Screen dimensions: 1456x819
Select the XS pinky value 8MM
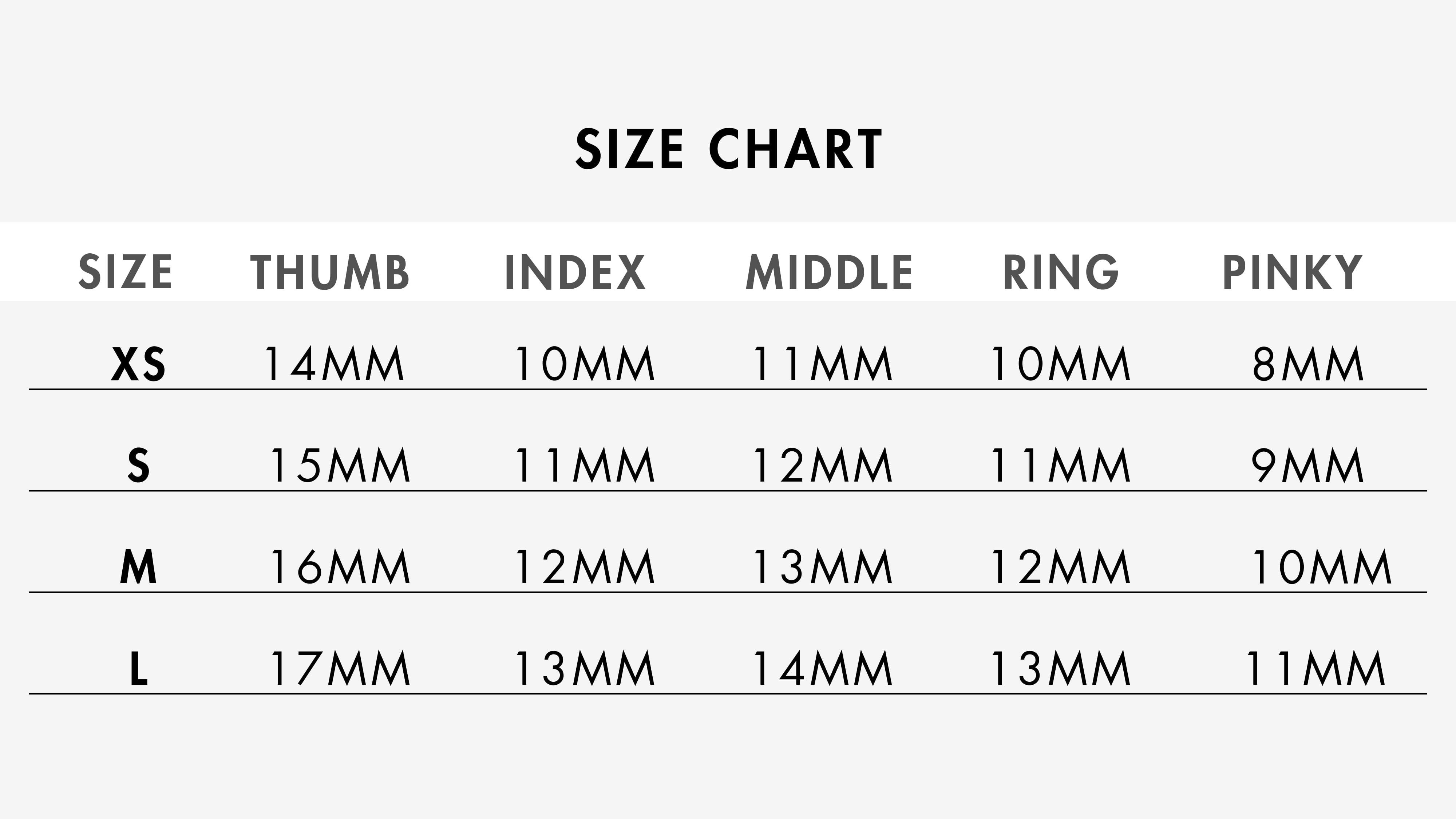pyautogui.click(x=1308, y=365)
